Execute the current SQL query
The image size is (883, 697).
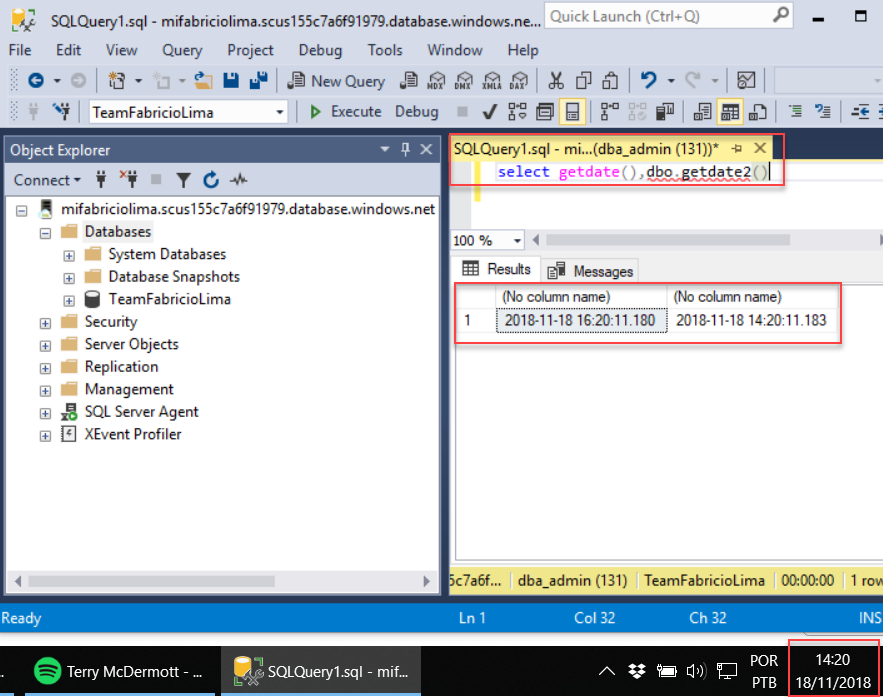pos(345,112)
